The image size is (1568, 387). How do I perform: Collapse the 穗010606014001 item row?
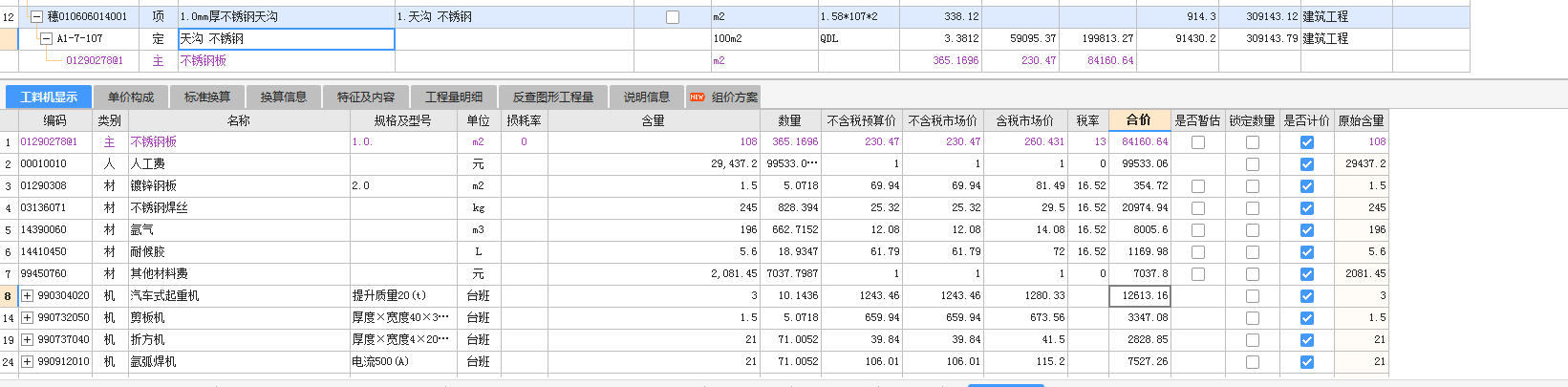click(37, 16)
